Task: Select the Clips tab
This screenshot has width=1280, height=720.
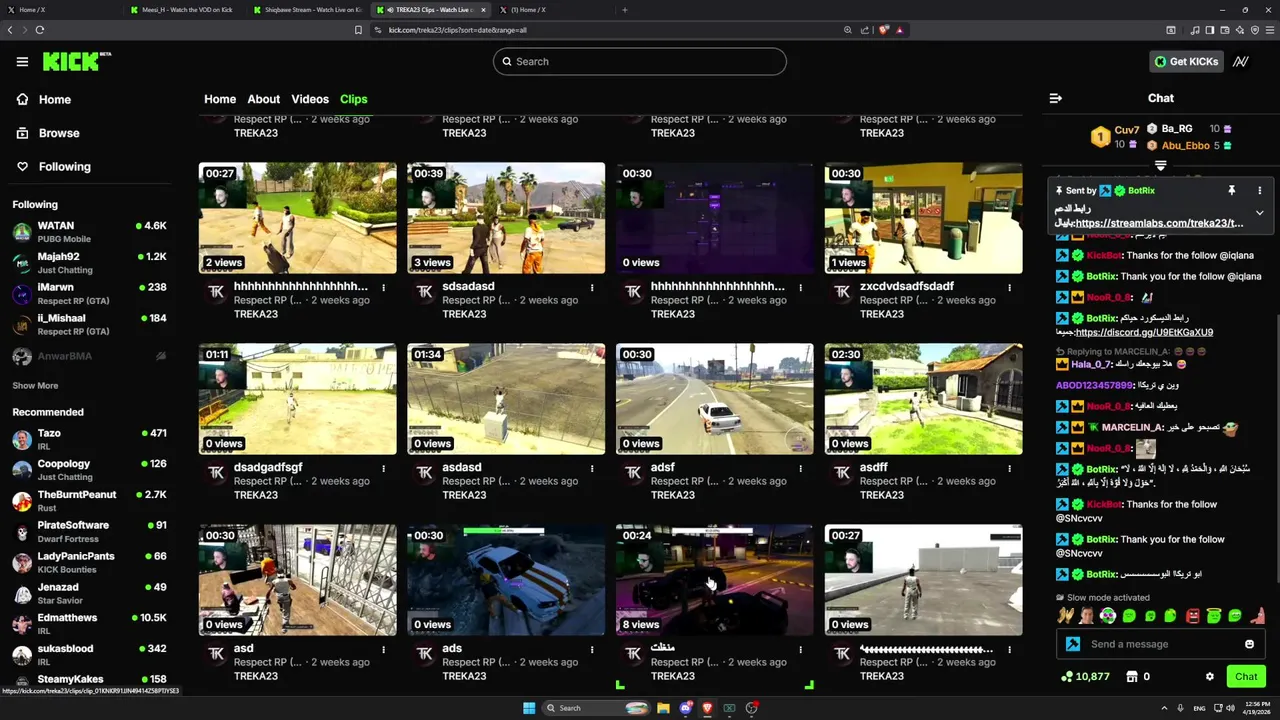Action: tap(354, 99)
